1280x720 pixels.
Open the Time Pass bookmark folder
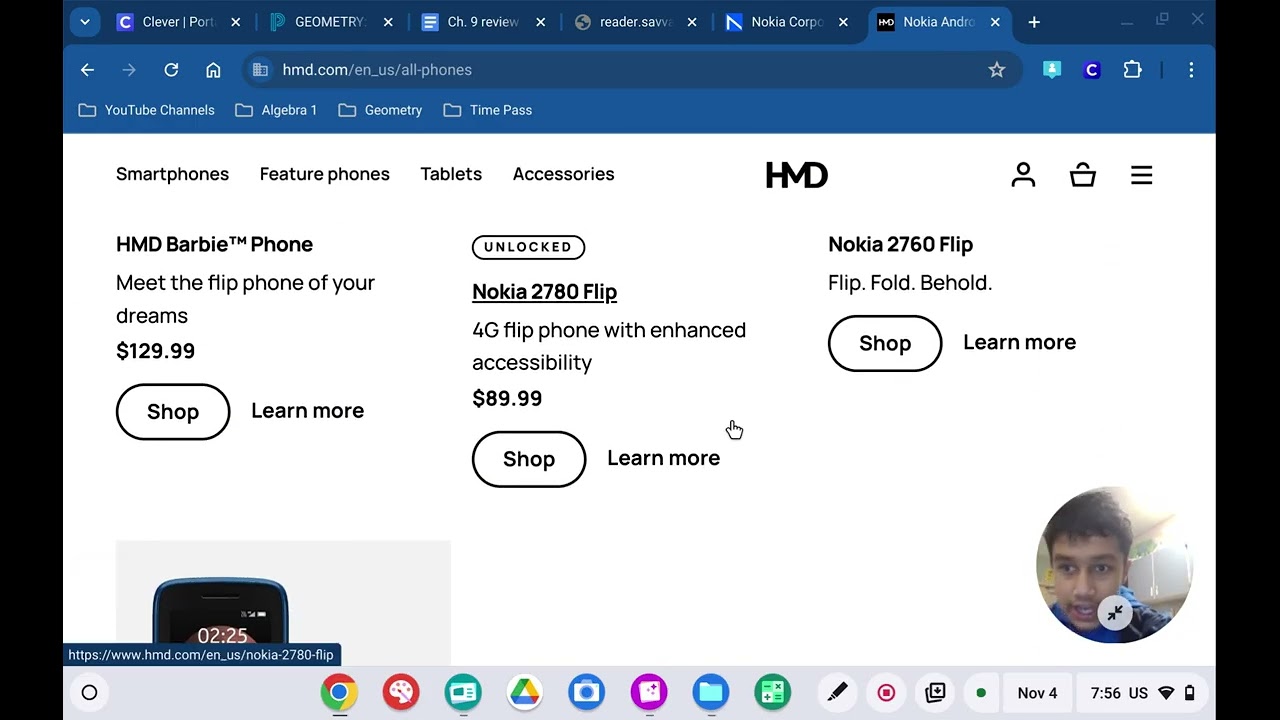pyautogui.click(x=488, y=110)
